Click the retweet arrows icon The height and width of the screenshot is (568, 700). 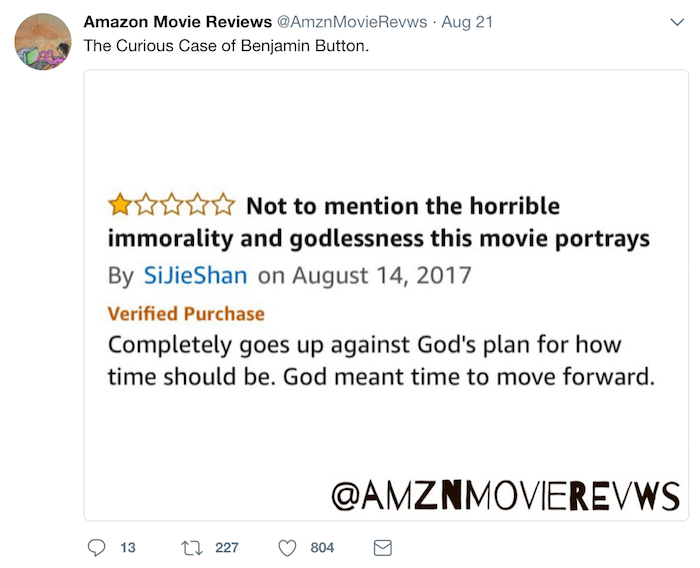click(192, 548)
